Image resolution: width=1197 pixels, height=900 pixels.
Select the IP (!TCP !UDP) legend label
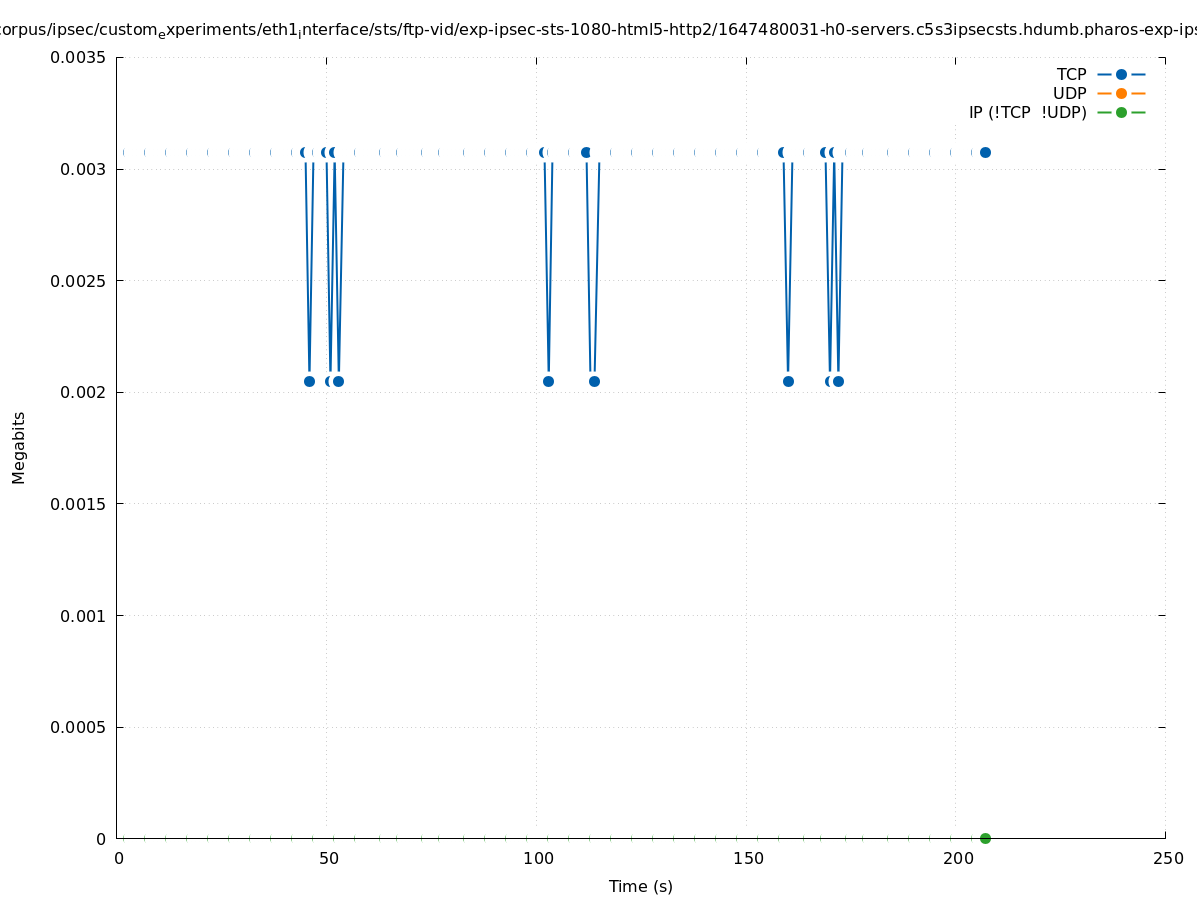(x=1027, y=113)
